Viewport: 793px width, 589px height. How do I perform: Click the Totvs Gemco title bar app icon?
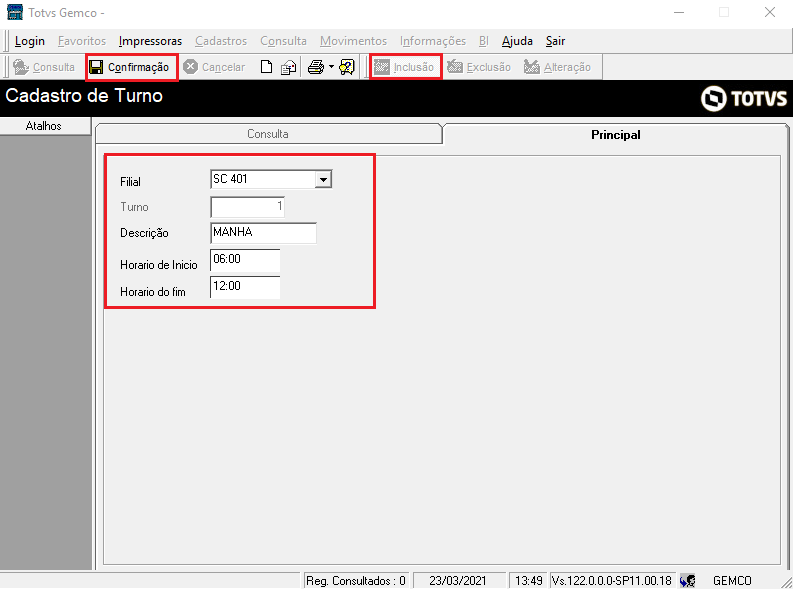[x=15, y=12]
